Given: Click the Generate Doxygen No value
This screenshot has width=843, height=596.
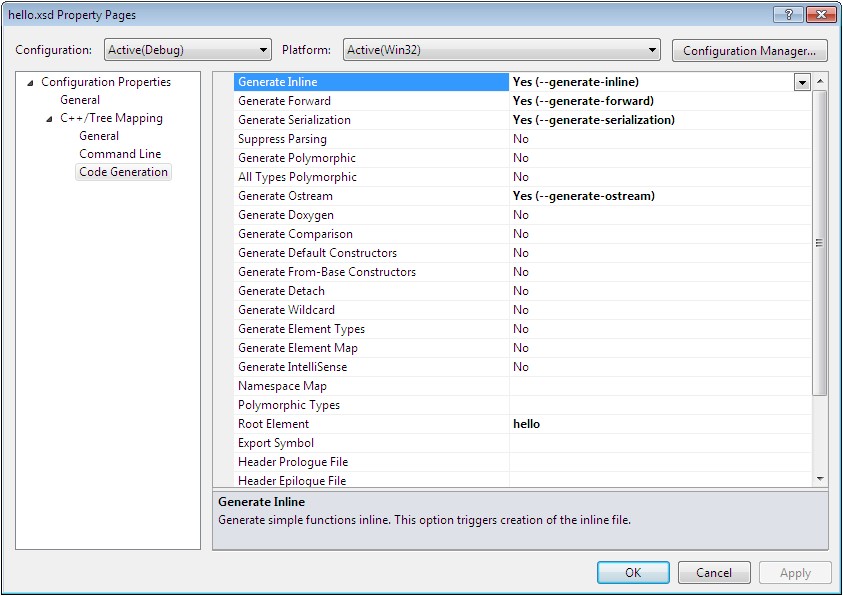Looking at the screenshot, I should [521, 215].
